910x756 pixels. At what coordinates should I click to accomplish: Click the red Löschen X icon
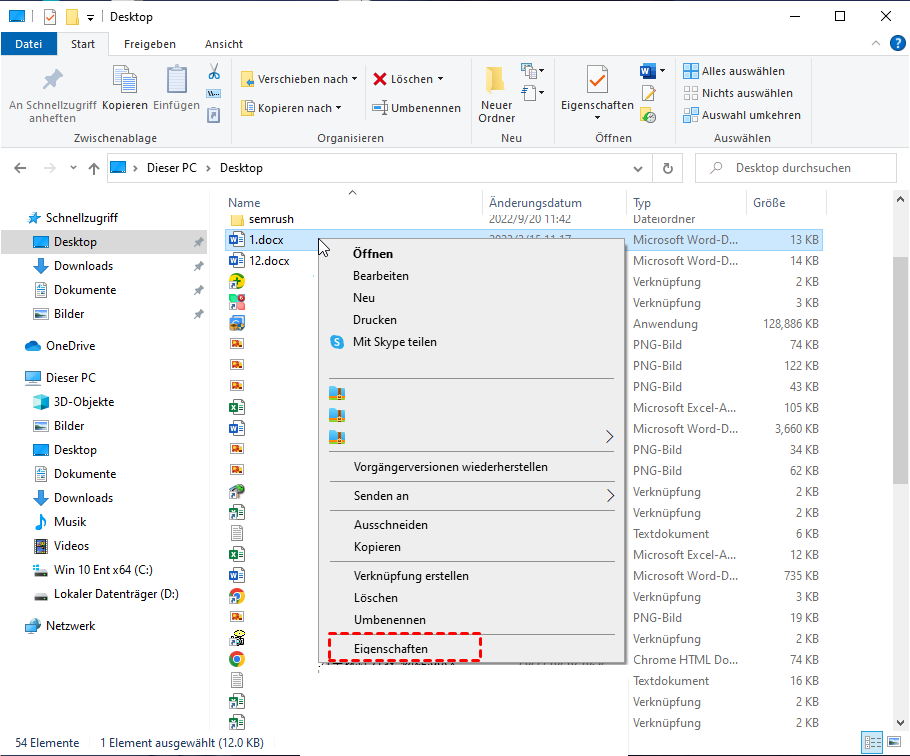(x=381, y=79)
